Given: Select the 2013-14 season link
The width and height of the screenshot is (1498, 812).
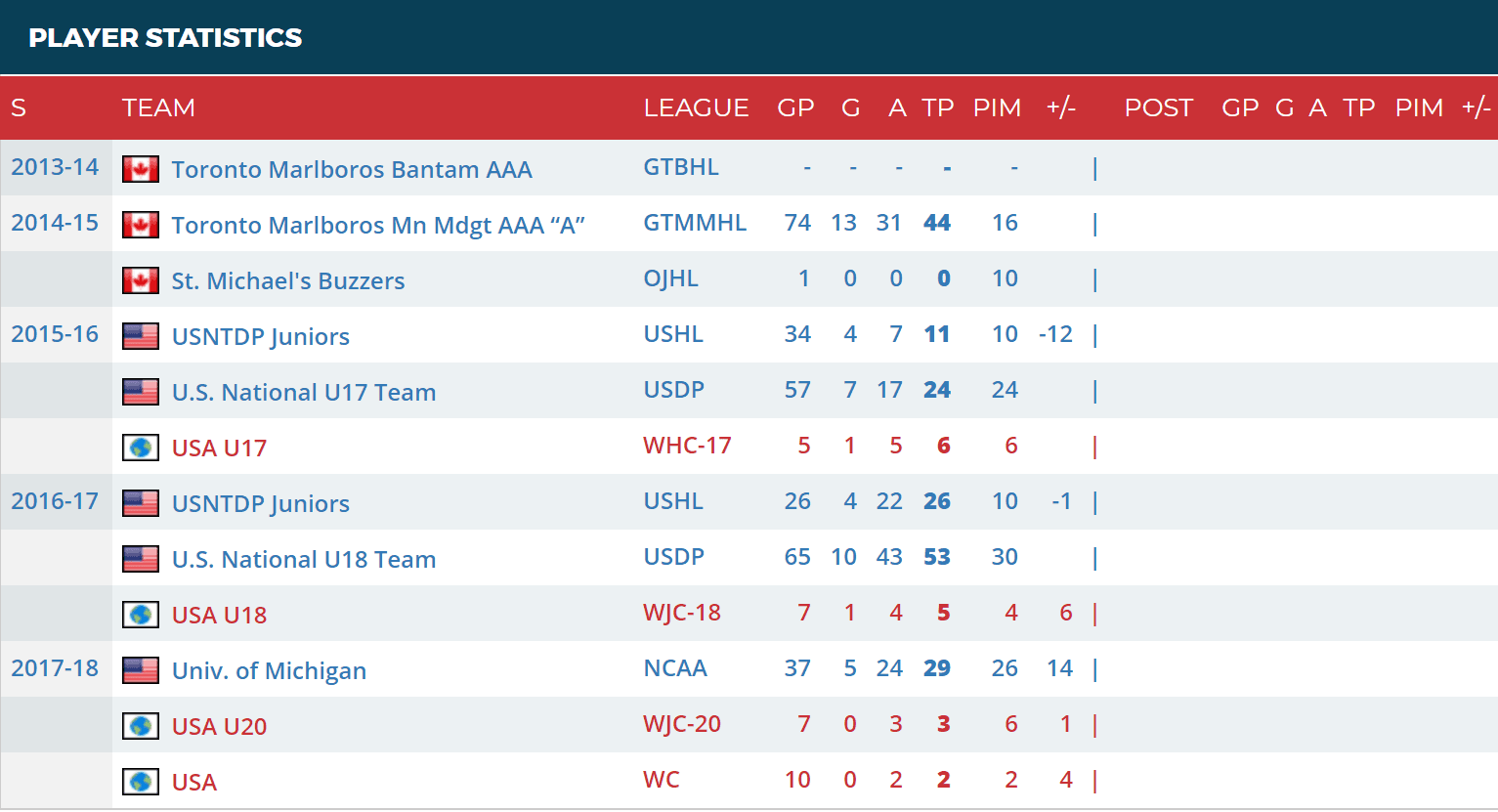Looking at the screenshot, I should point(55,167).
